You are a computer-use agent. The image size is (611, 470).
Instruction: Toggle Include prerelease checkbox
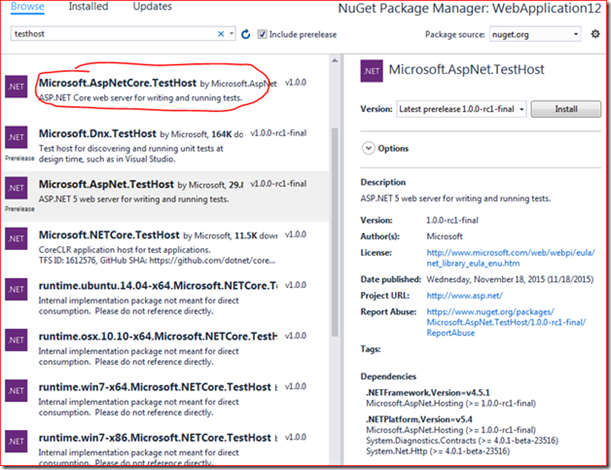pyautogui.click(x=263, y=34)
